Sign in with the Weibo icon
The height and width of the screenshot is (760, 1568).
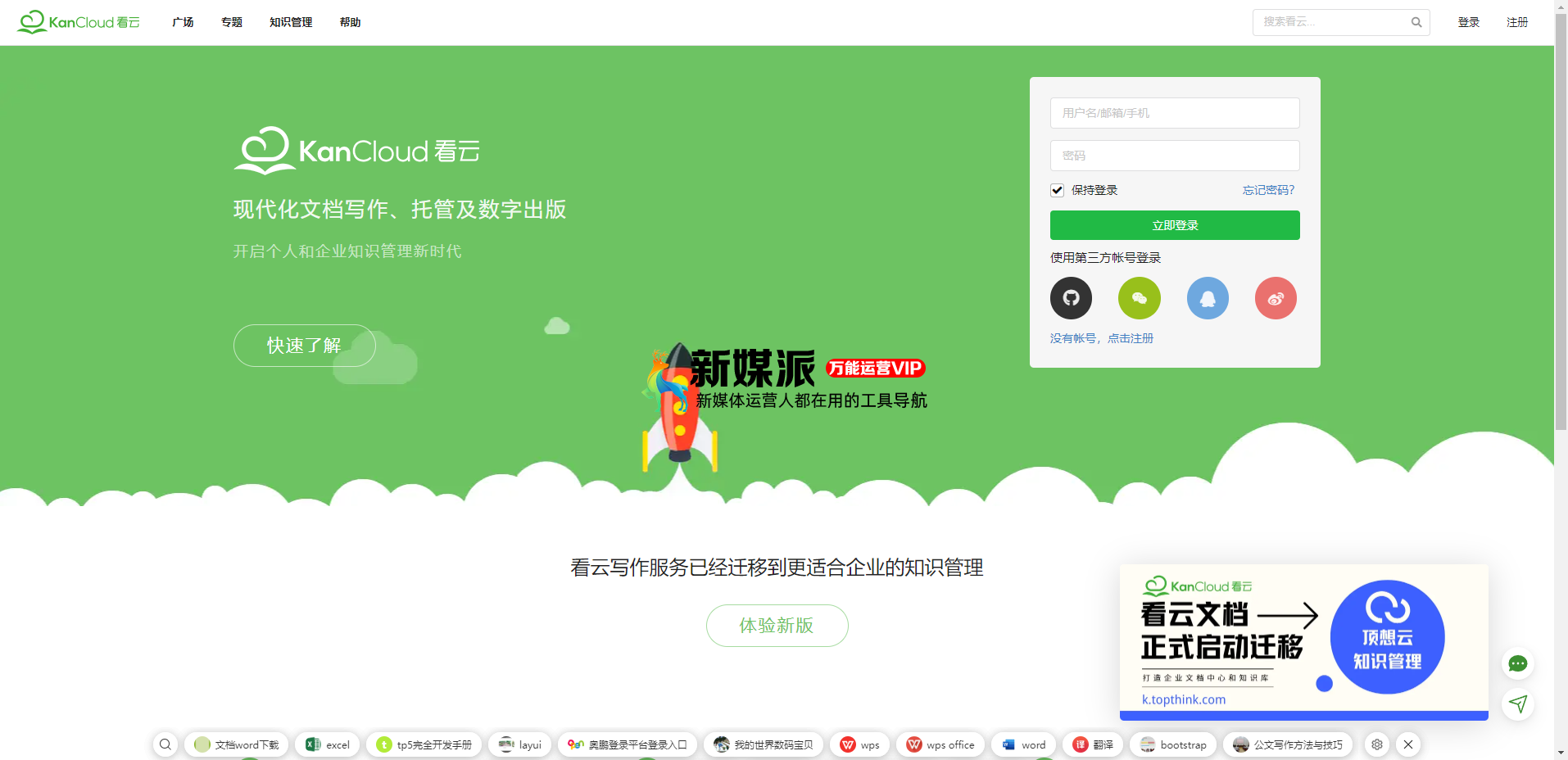[1276, 298]
